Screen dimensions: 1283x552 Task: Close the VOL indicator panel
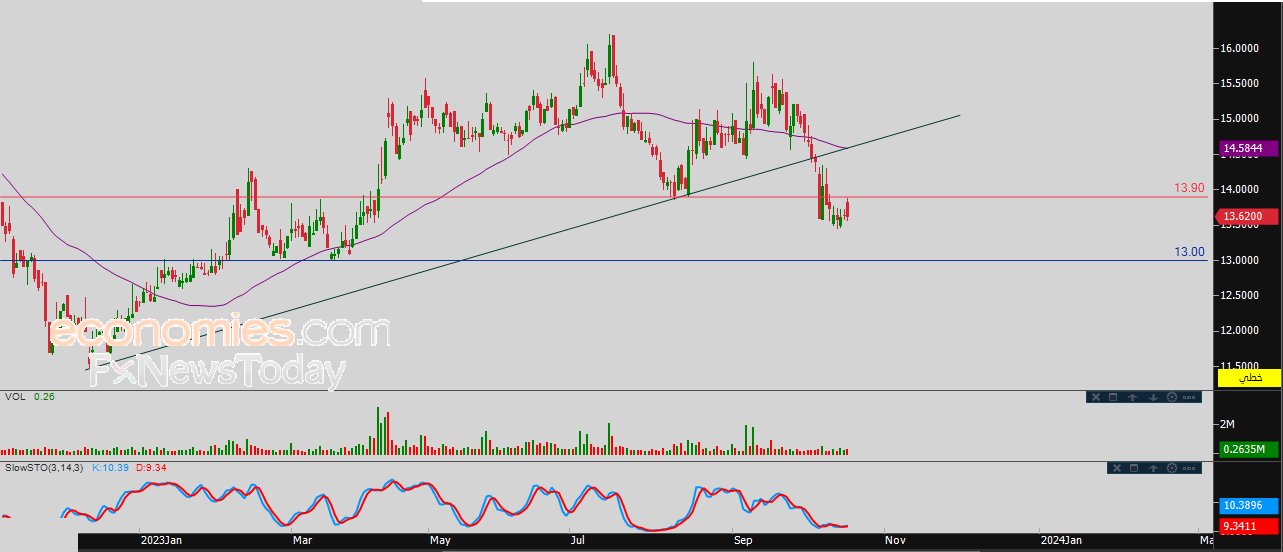[x=1096, y=397]
